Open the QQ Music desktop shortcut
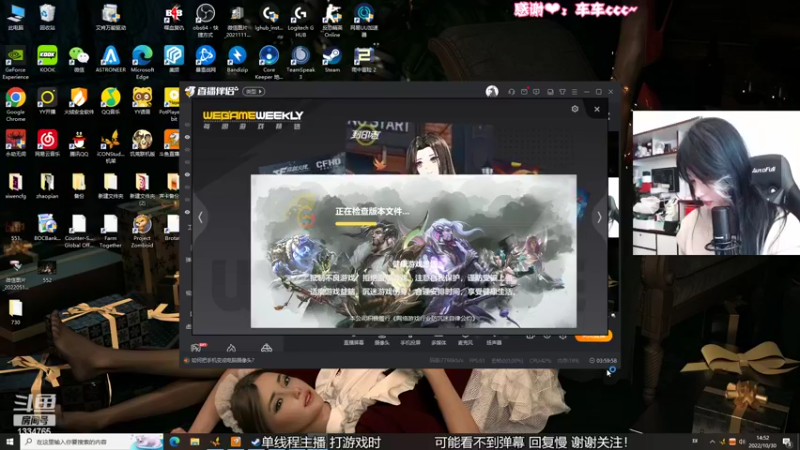This screenshot has width=800, height=450. (110, 101)
